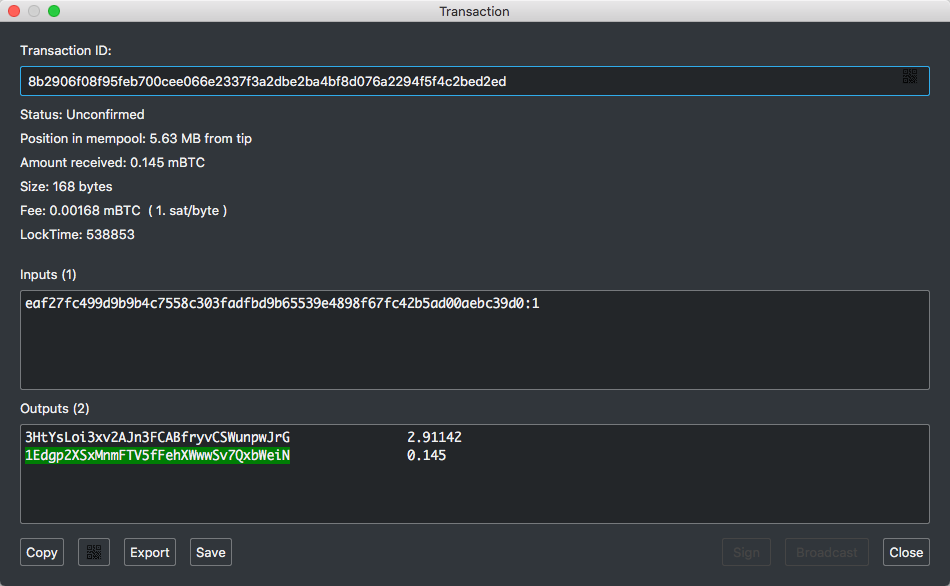Viewport: 950px width, 586px height.
Task: Click inside the Transaction ID field
Action: coord(474,81)
